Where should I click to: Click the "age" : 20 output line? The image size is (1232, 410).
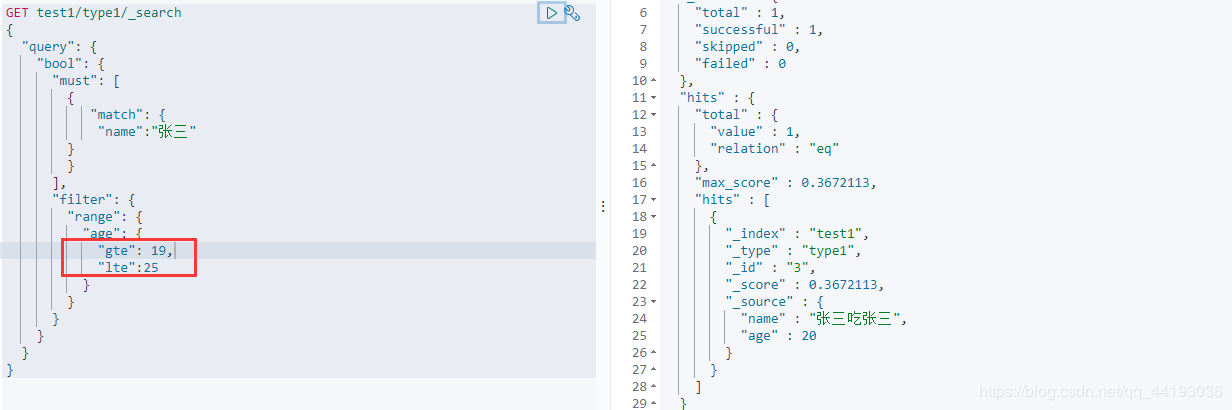(779, 335)
